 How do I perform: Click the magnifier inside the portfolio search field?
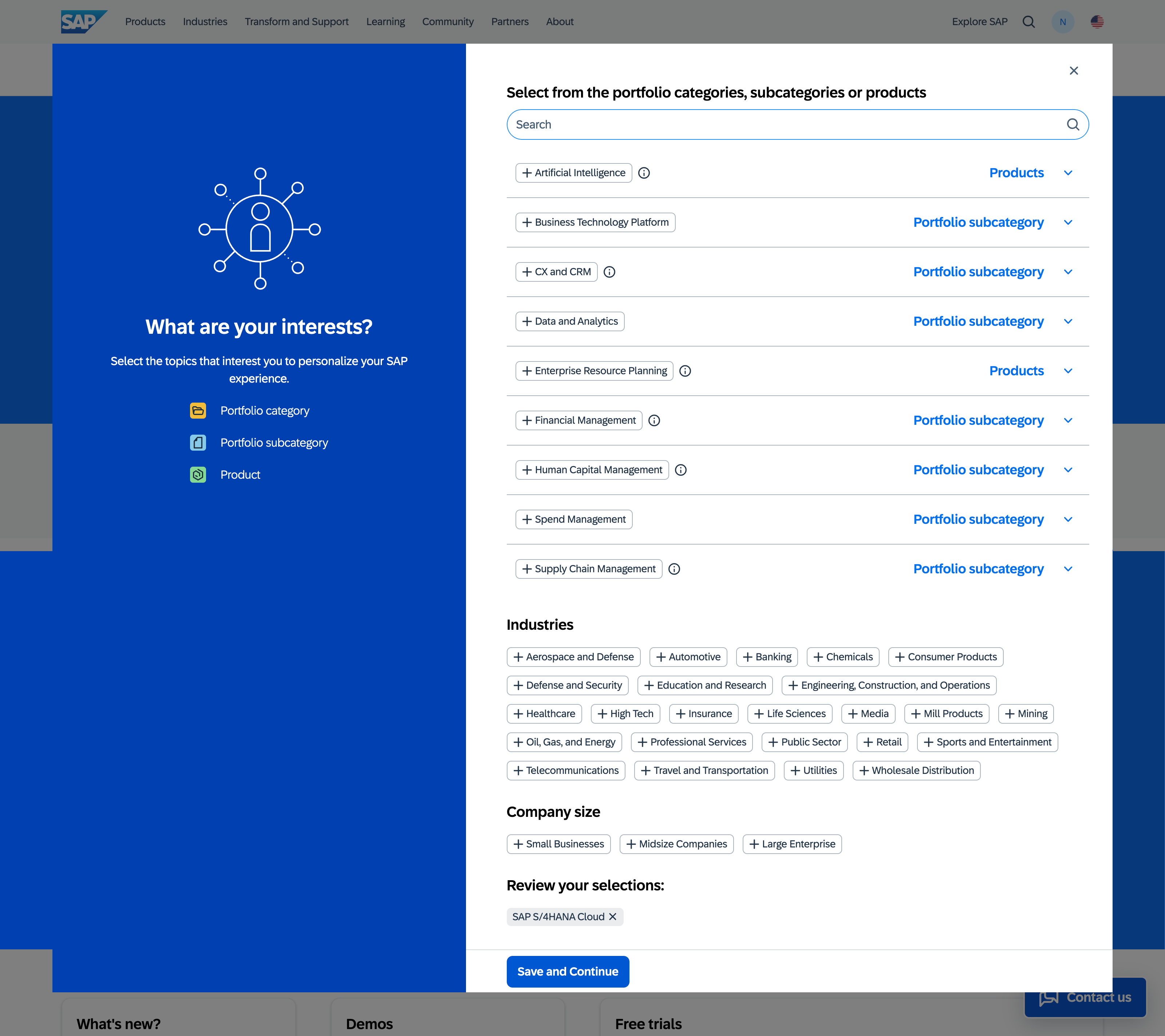[1073, 124]
